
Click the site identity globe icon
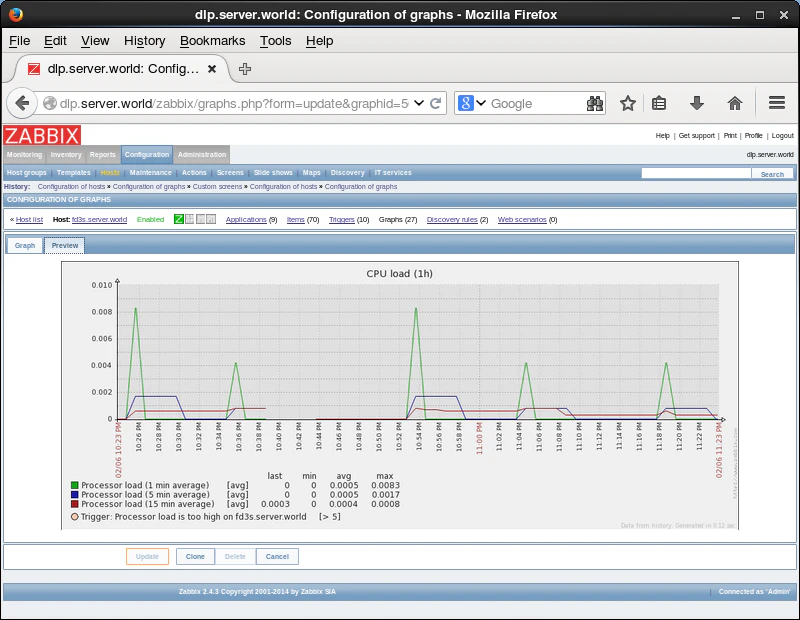coord(49,104)
